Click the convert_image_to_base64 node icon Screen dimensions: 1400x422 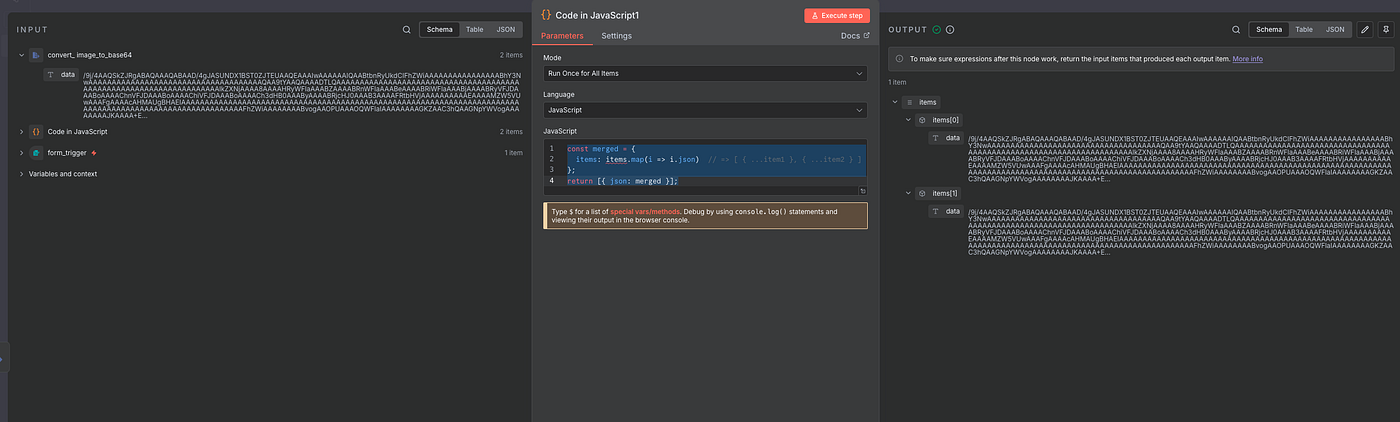pos(36,55)
